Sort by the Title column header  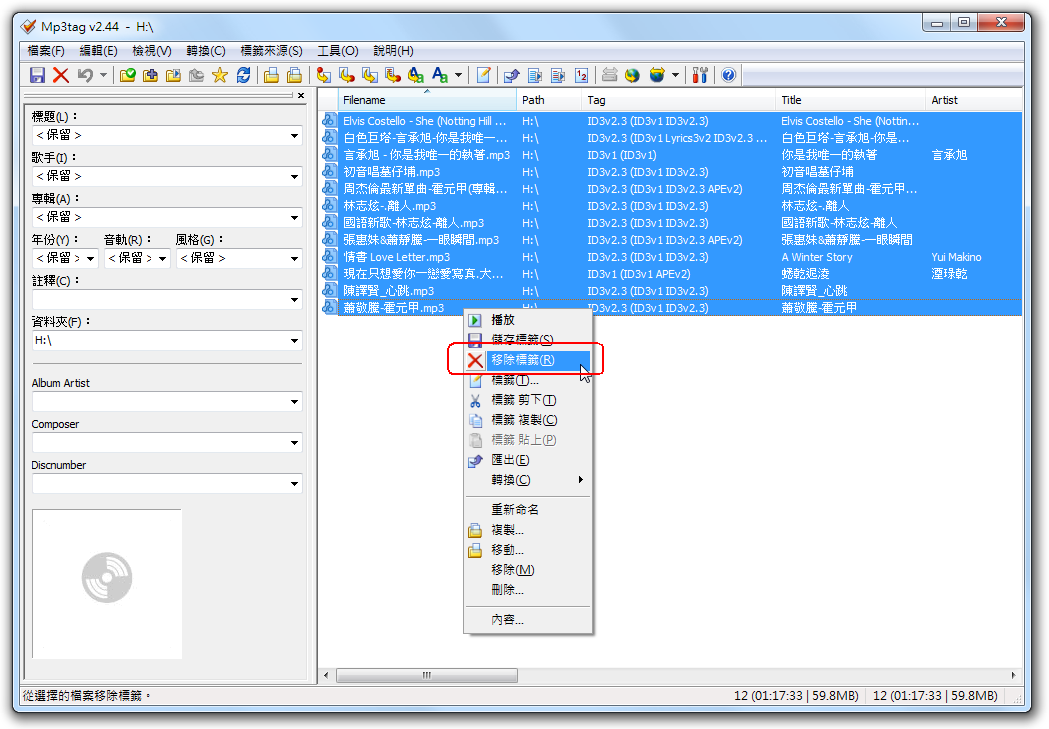pos(851,100)
